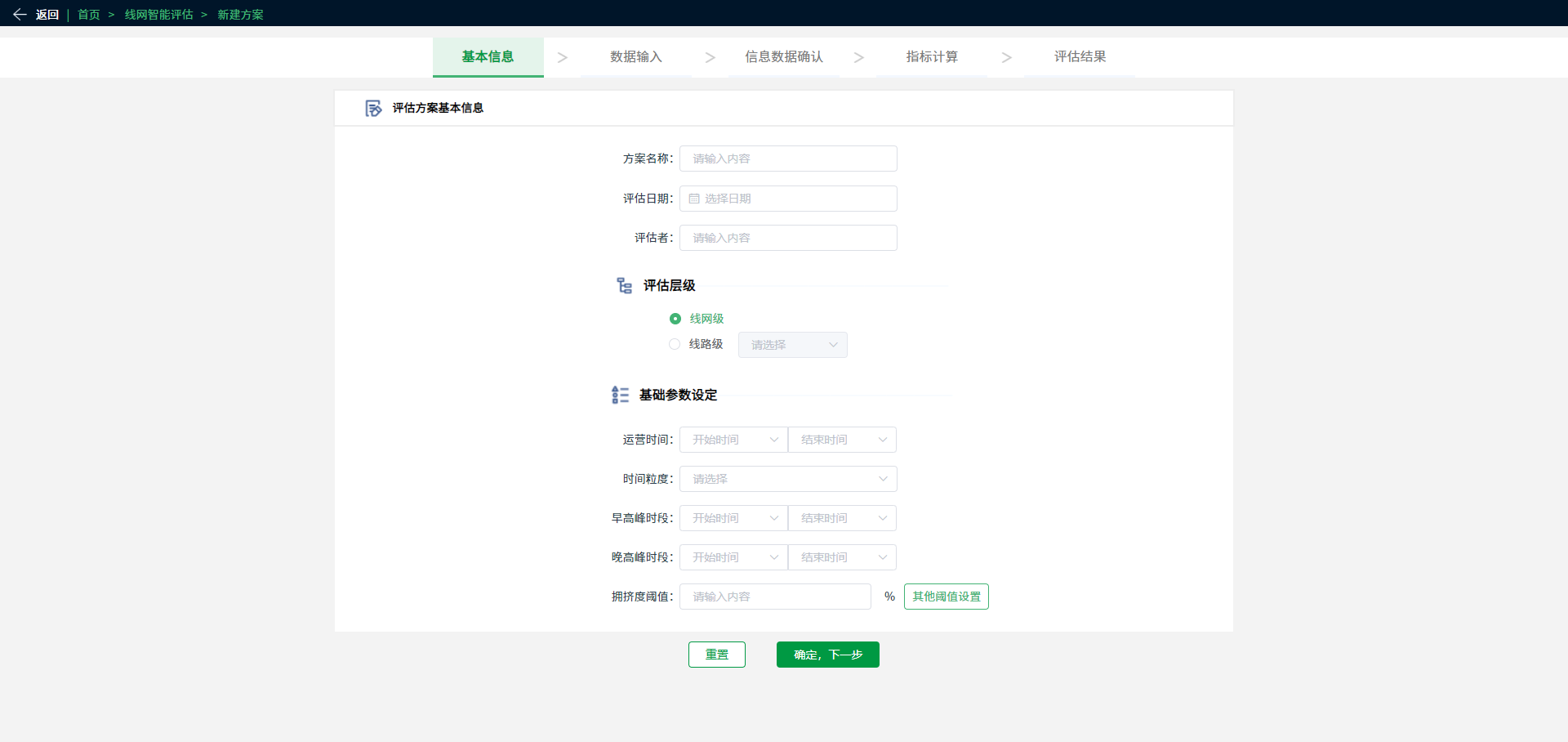Open 早高峰时段 开始时间 dropdown
The image size is (1568, 742).
pos(733,518)
